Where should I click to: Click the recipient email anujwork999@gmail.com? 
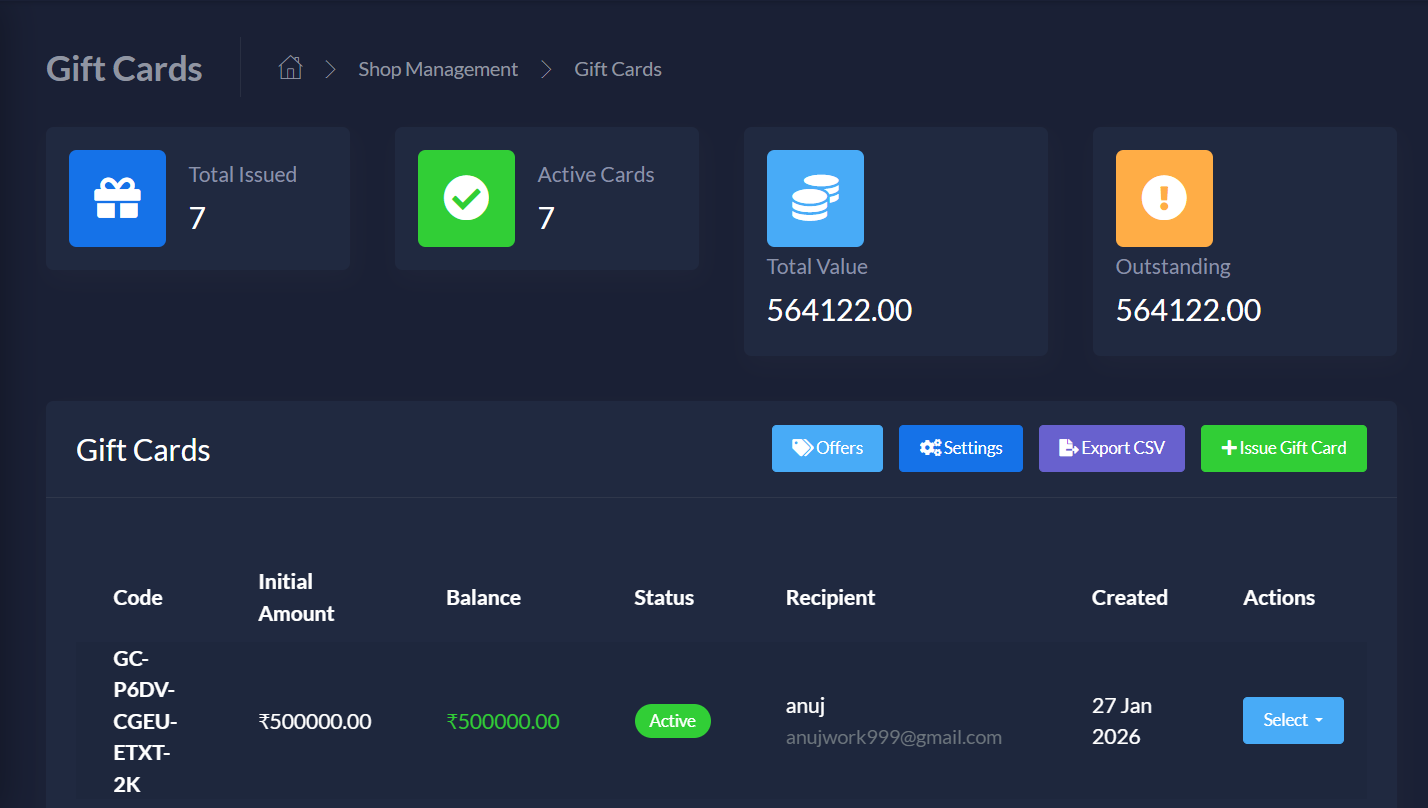tap(893, 738)
